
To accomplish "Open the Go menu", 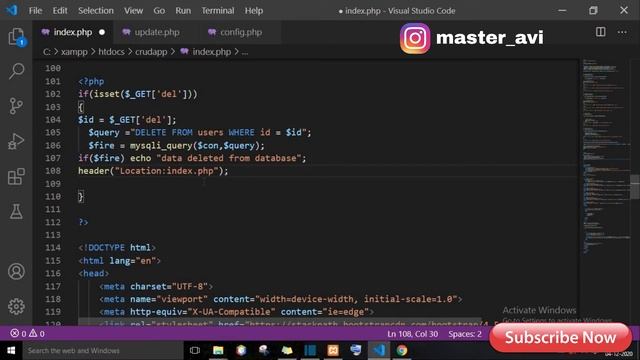I will pyautogui.click(x=159, y=11).
